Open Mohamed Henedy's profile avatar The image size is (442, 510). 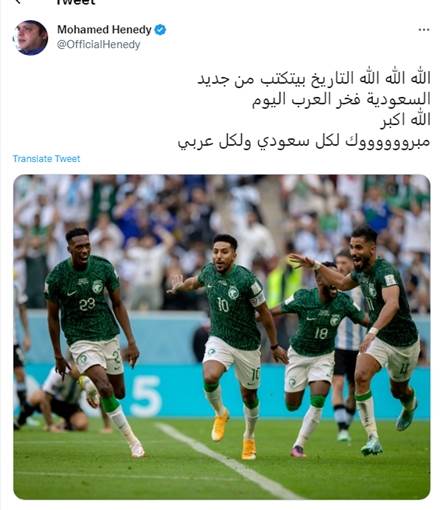[x=30, y=37]
